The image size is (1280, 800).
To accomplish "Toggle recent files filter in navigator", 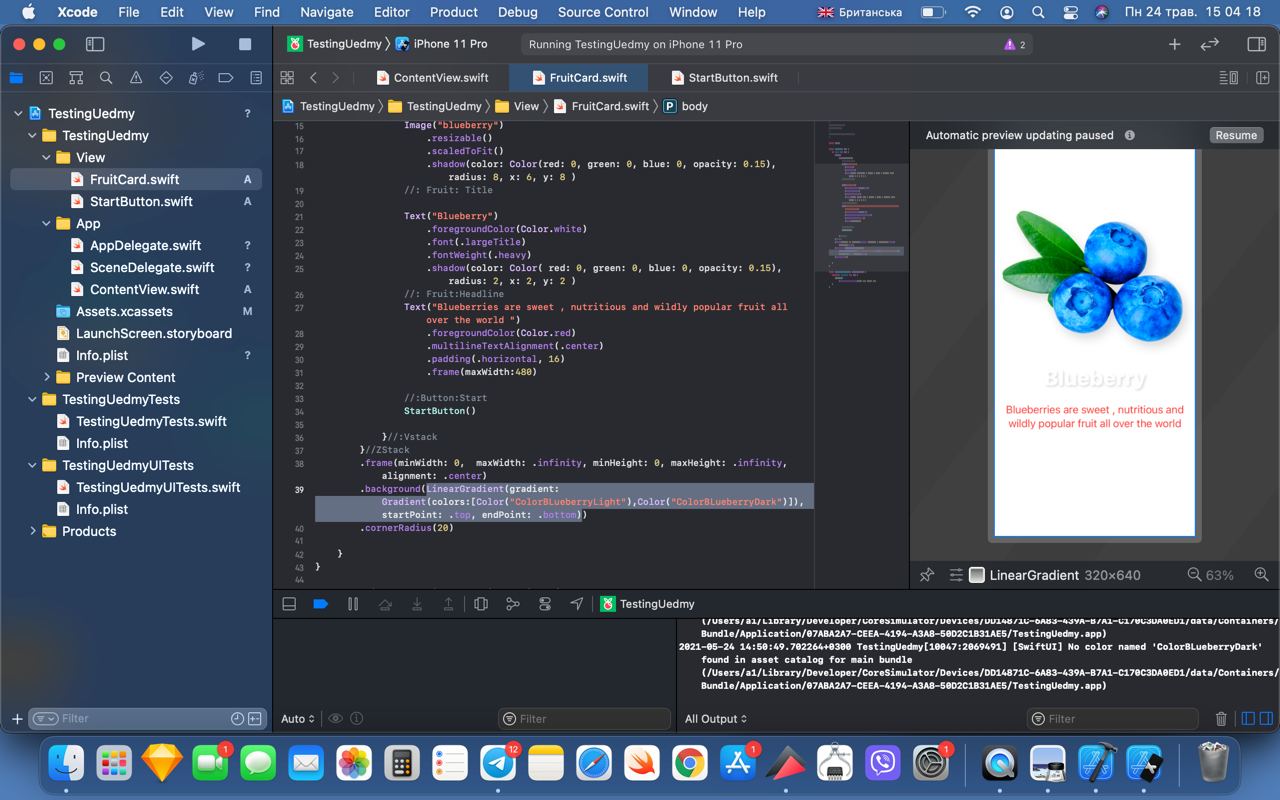I will [237, 719].
